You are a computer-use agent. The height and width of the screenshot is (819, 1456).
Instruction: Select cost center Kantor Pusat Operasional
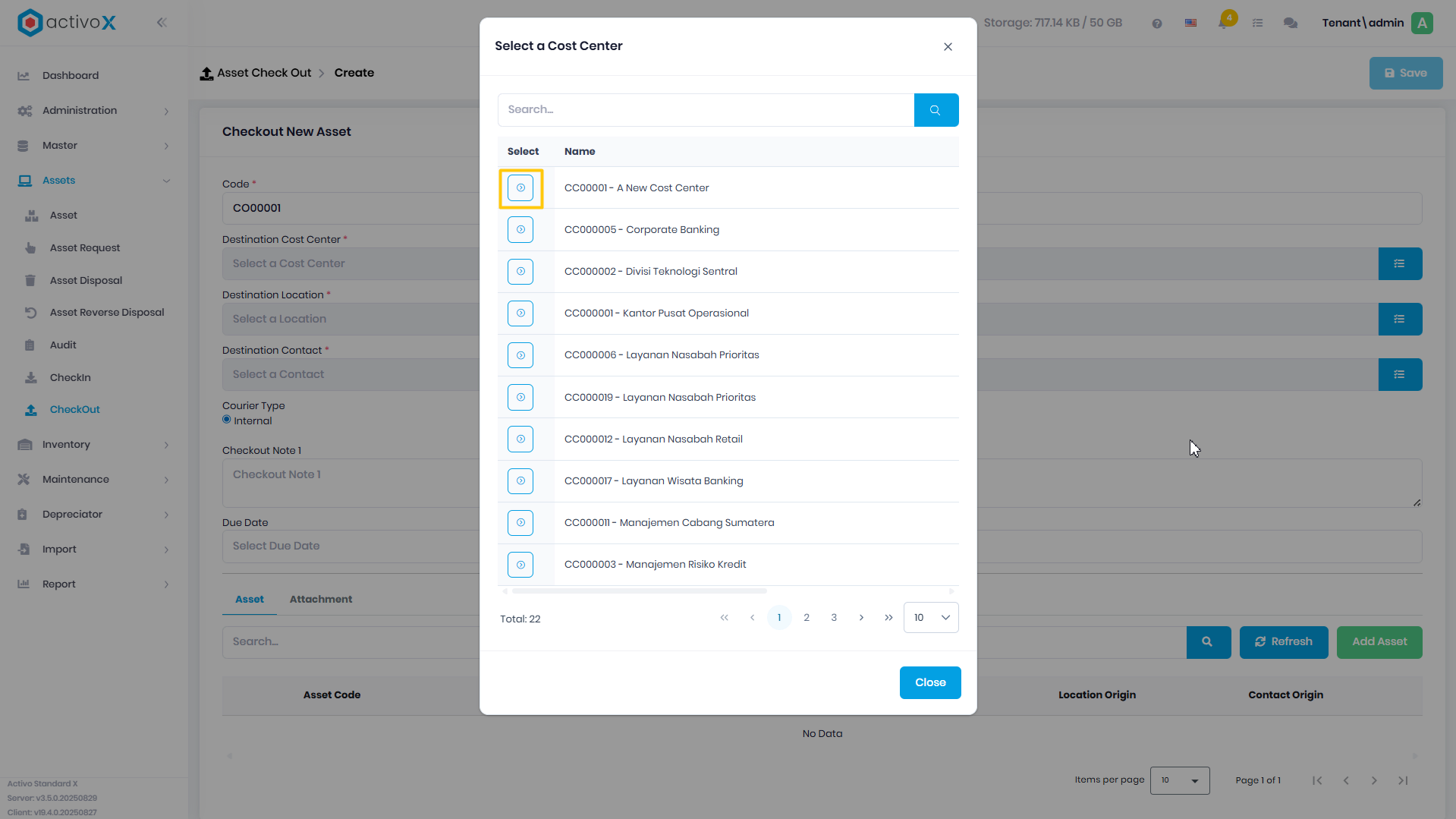point(520,313)
